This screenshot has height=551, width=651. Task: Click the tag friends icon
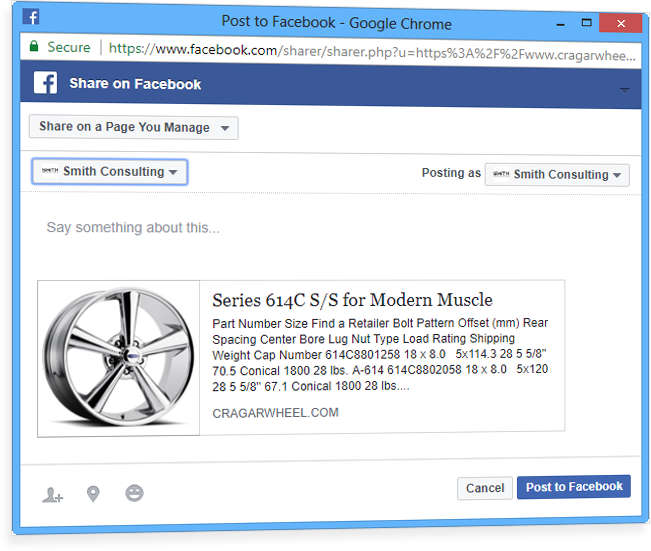52,495
